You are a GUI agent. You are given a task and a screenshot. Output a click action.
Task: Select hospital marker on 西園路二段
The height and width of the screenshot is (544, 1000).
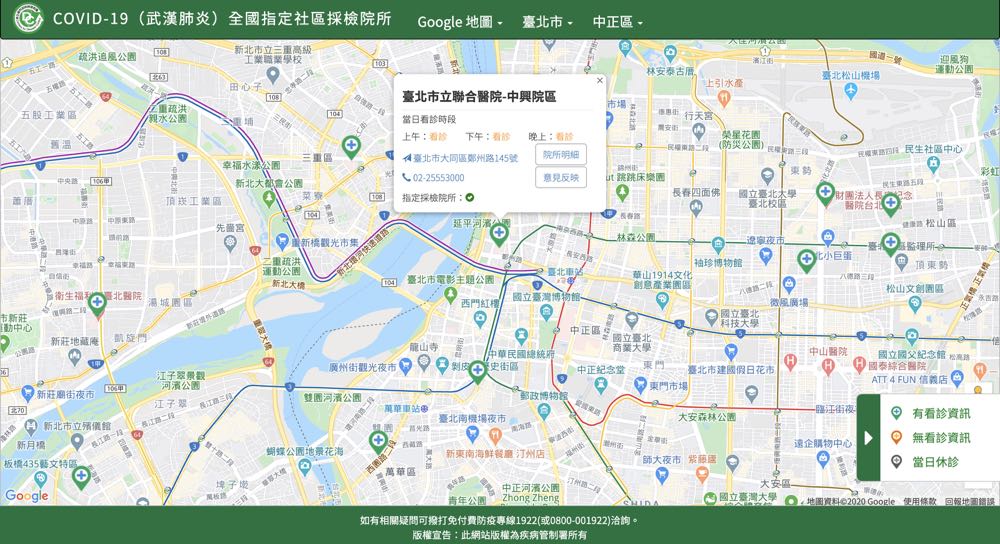click(378, 441)
